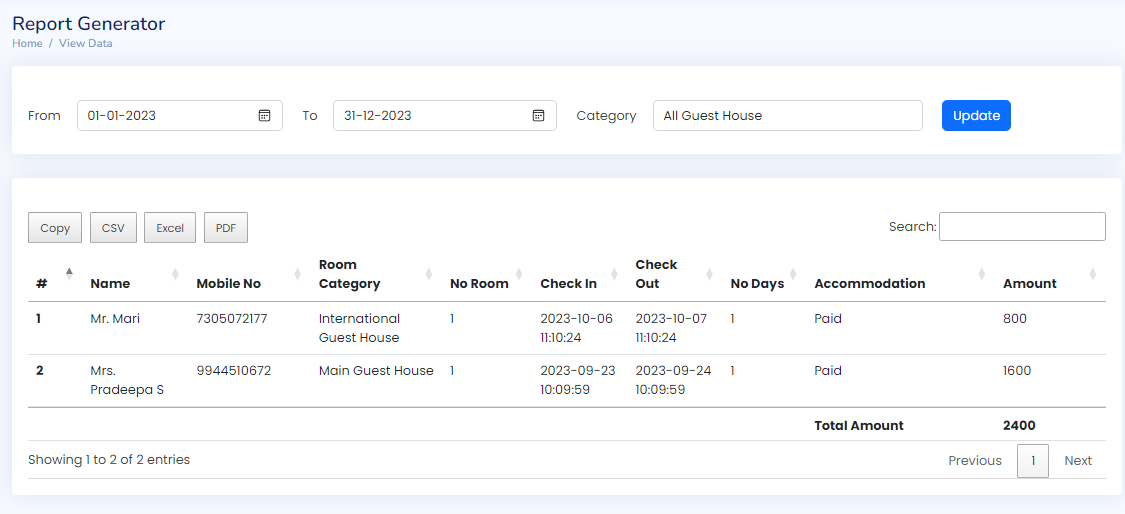Download report as PDF
Viewport: 1125px width, 514px height.
226,228
